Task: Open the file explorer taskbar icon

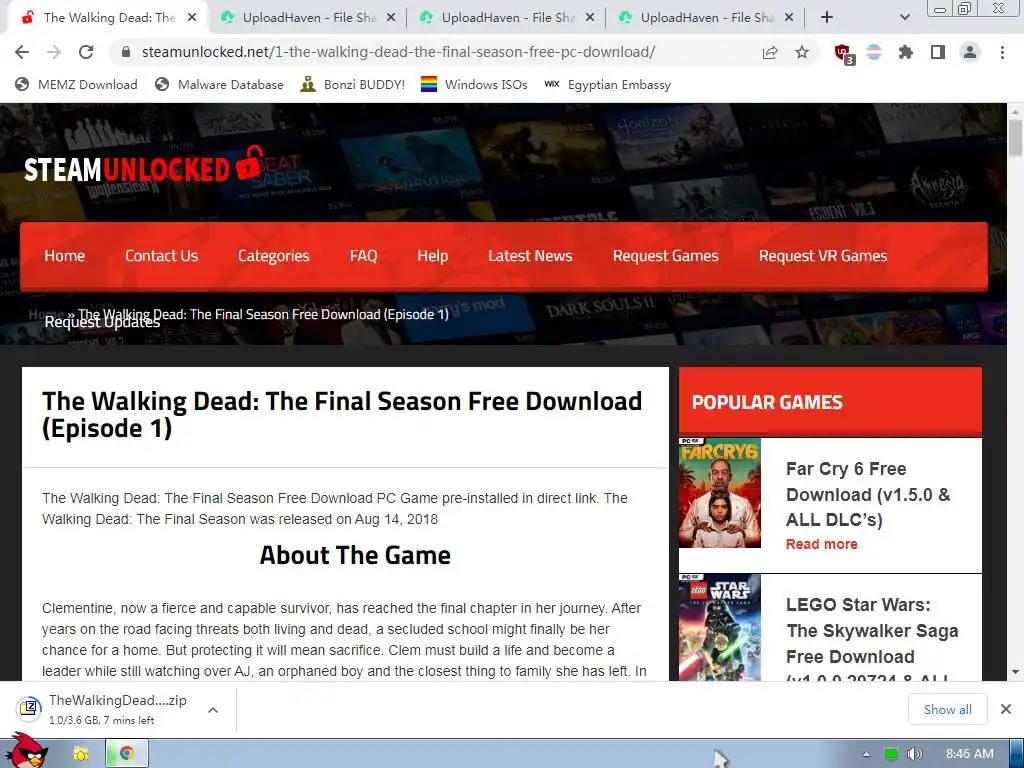Action: pyautogui.click(x=80, y=754)
